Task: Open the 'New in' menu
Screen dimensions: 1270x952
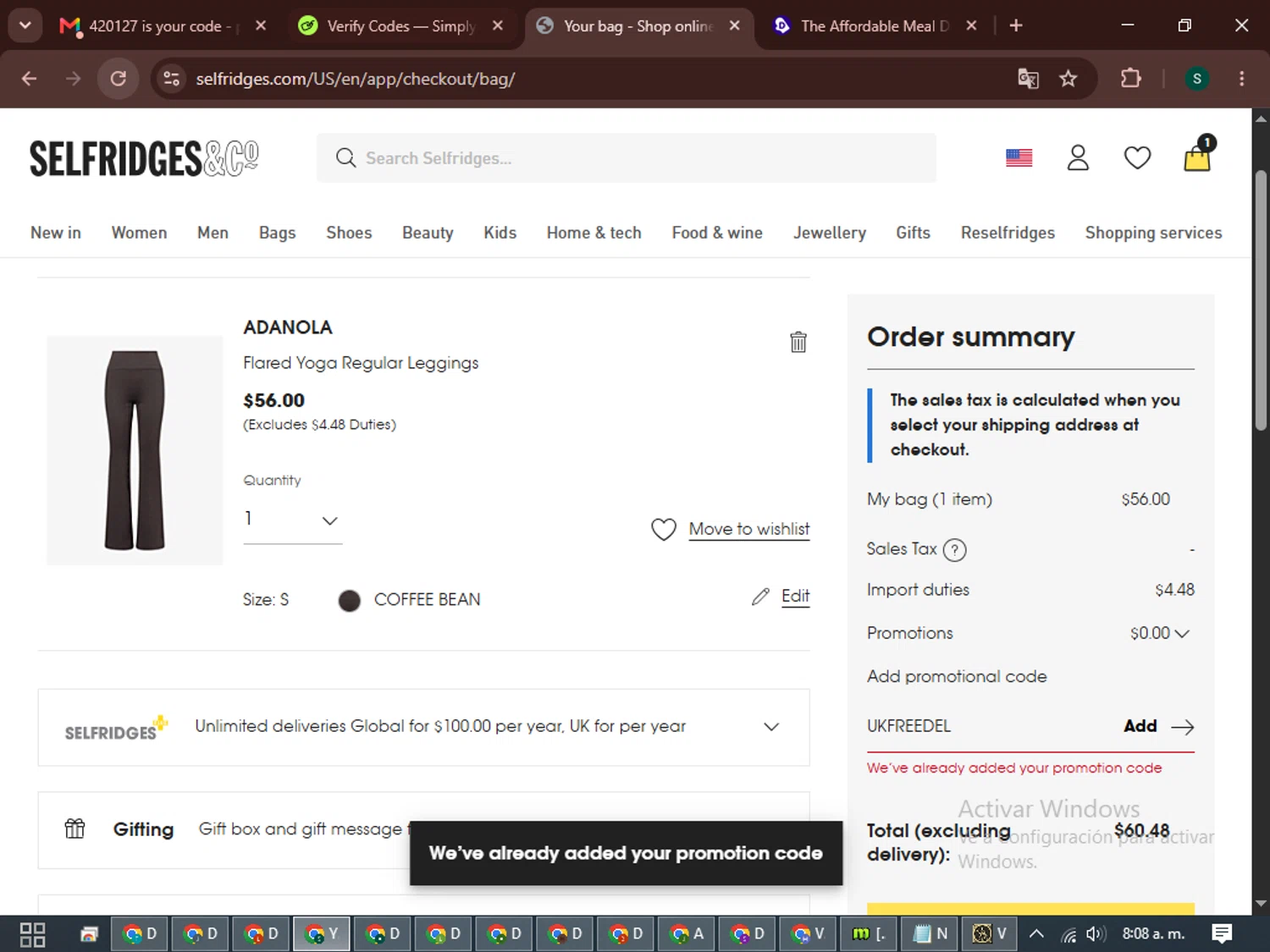Action: coord(56,233)
